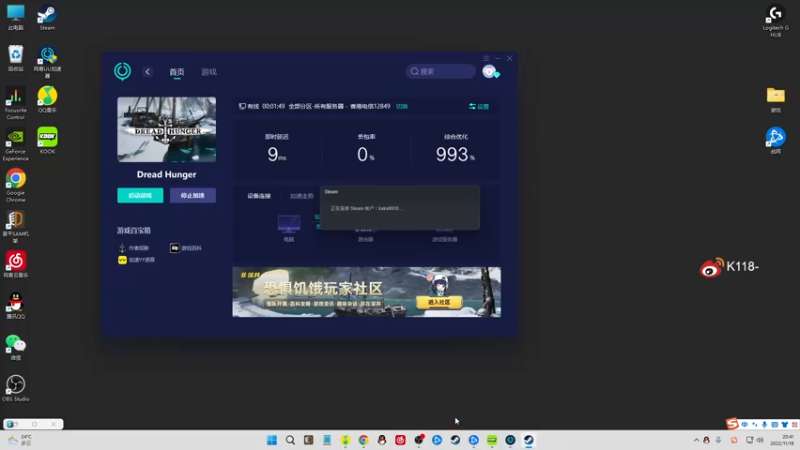
Task: Open the 微信 WeChat desktop shortcut
Action: 16,347
